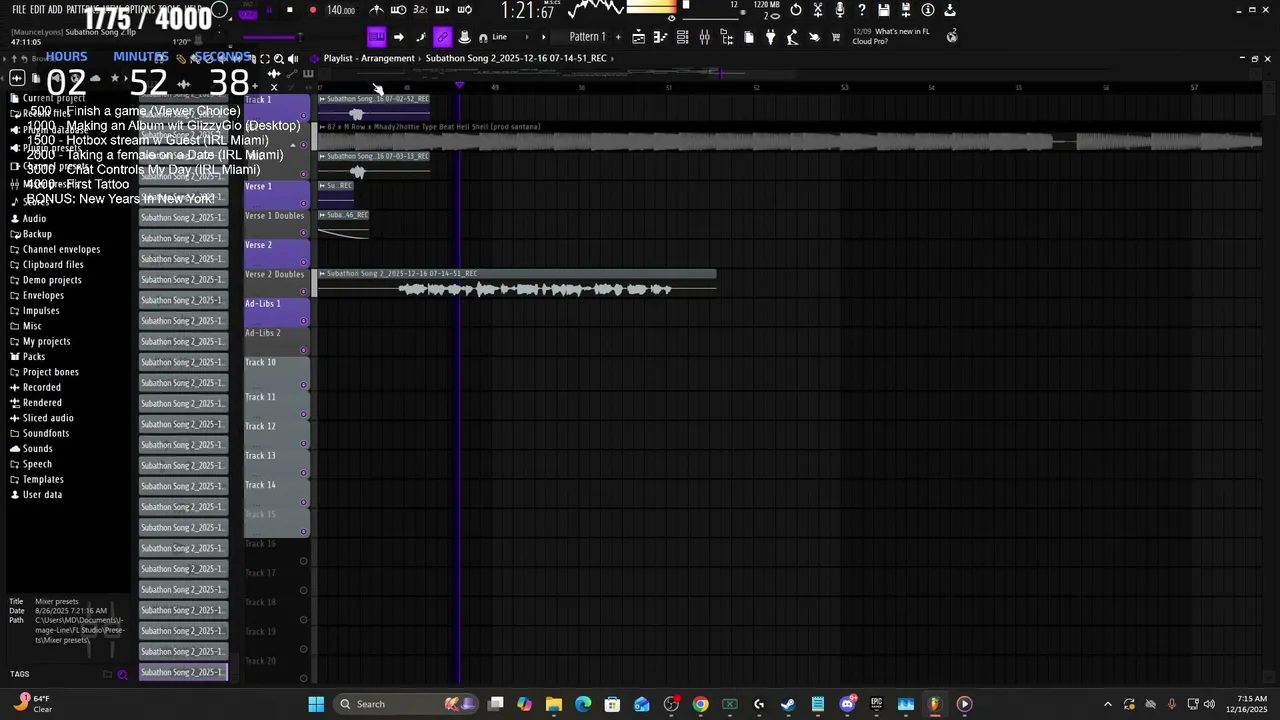
Task: Click timeline ruler at bar 53
Action: coord(844,87)
